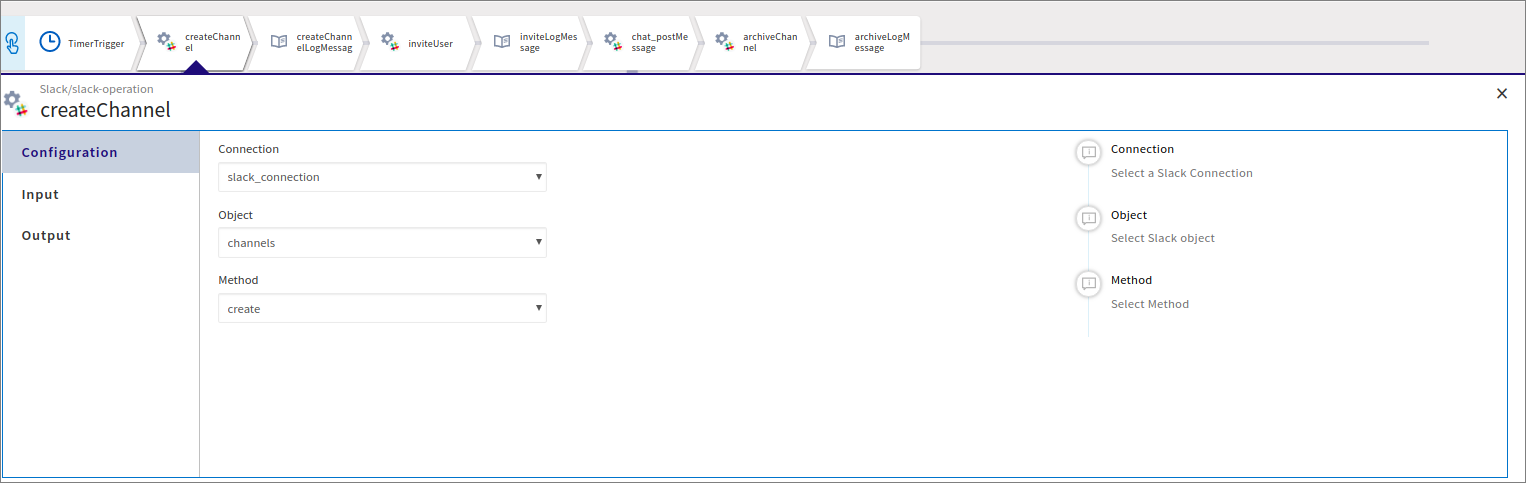Image resolution: width=1526 pixels, height=483 pixels.
Task: Click the chat_postMessage Slack gear icon
Action: pyautogui.click(x=614, y=42)
